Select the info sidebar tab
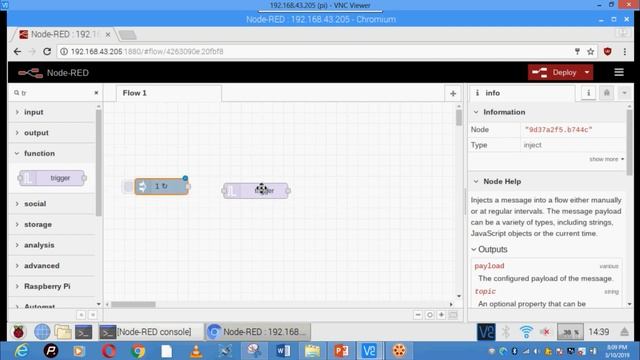 (522, 93)
